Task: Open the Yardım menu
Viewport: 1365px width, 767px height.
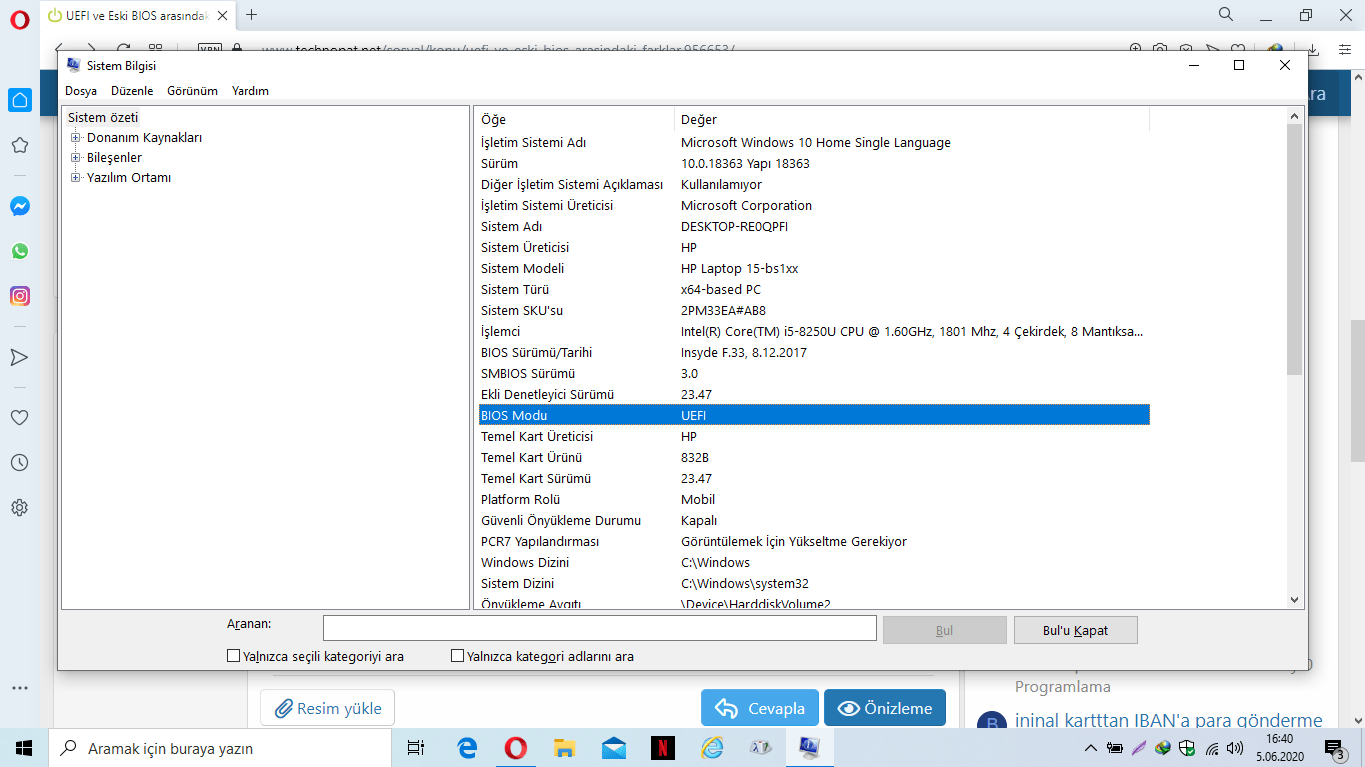Action: click(x=250, y=91)
